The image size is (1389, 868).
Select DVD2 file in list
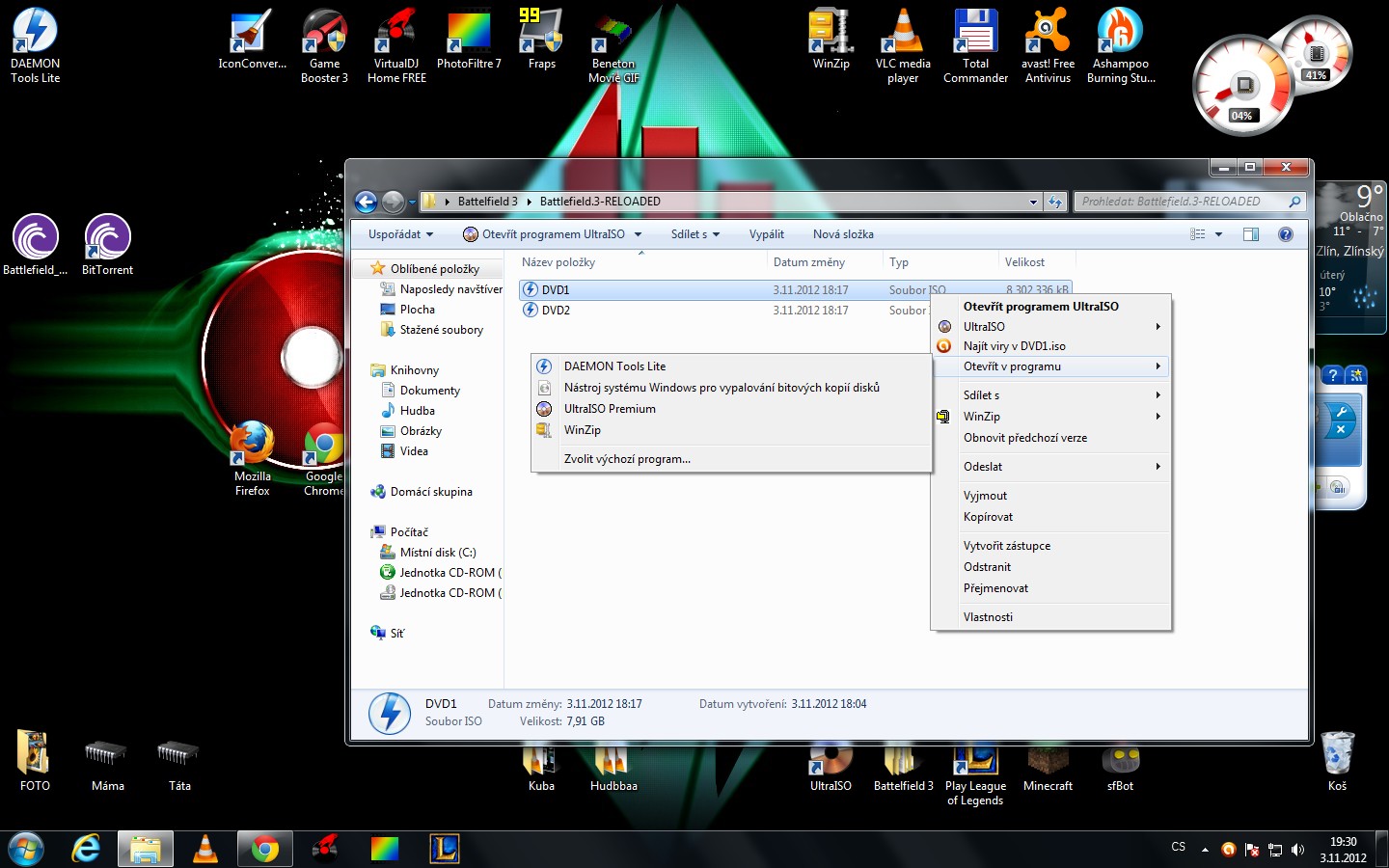[795, 311]
